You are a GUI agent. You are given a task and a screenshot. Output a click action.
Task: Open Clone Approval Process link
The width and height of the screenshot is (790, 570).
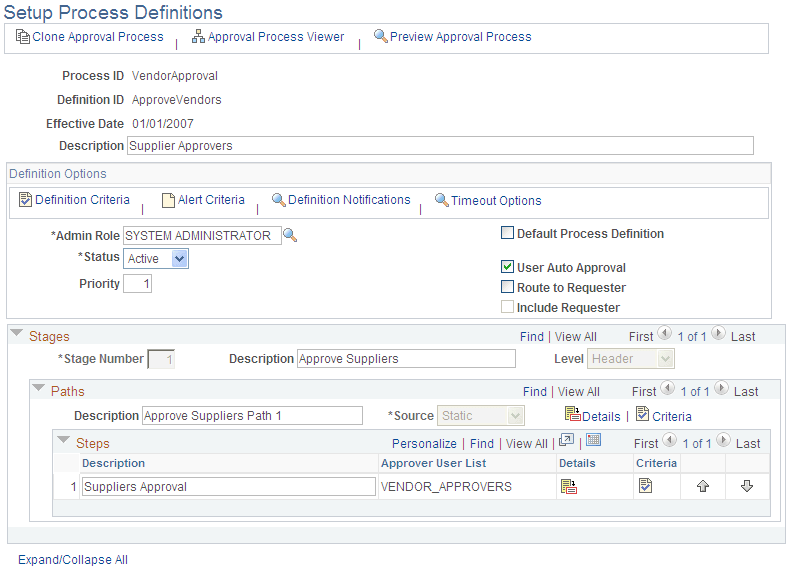(98, 37)
